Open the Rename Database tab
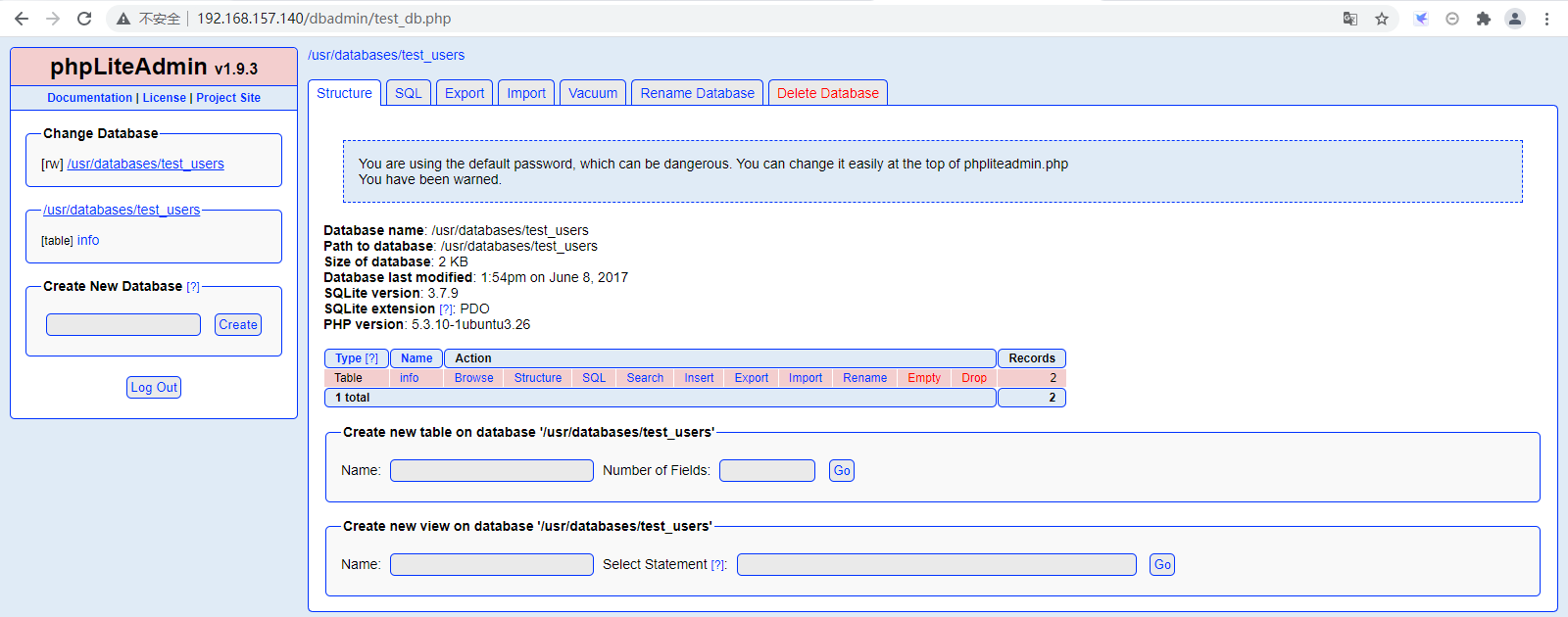1568x617 pixels. [x=698, y=93]
